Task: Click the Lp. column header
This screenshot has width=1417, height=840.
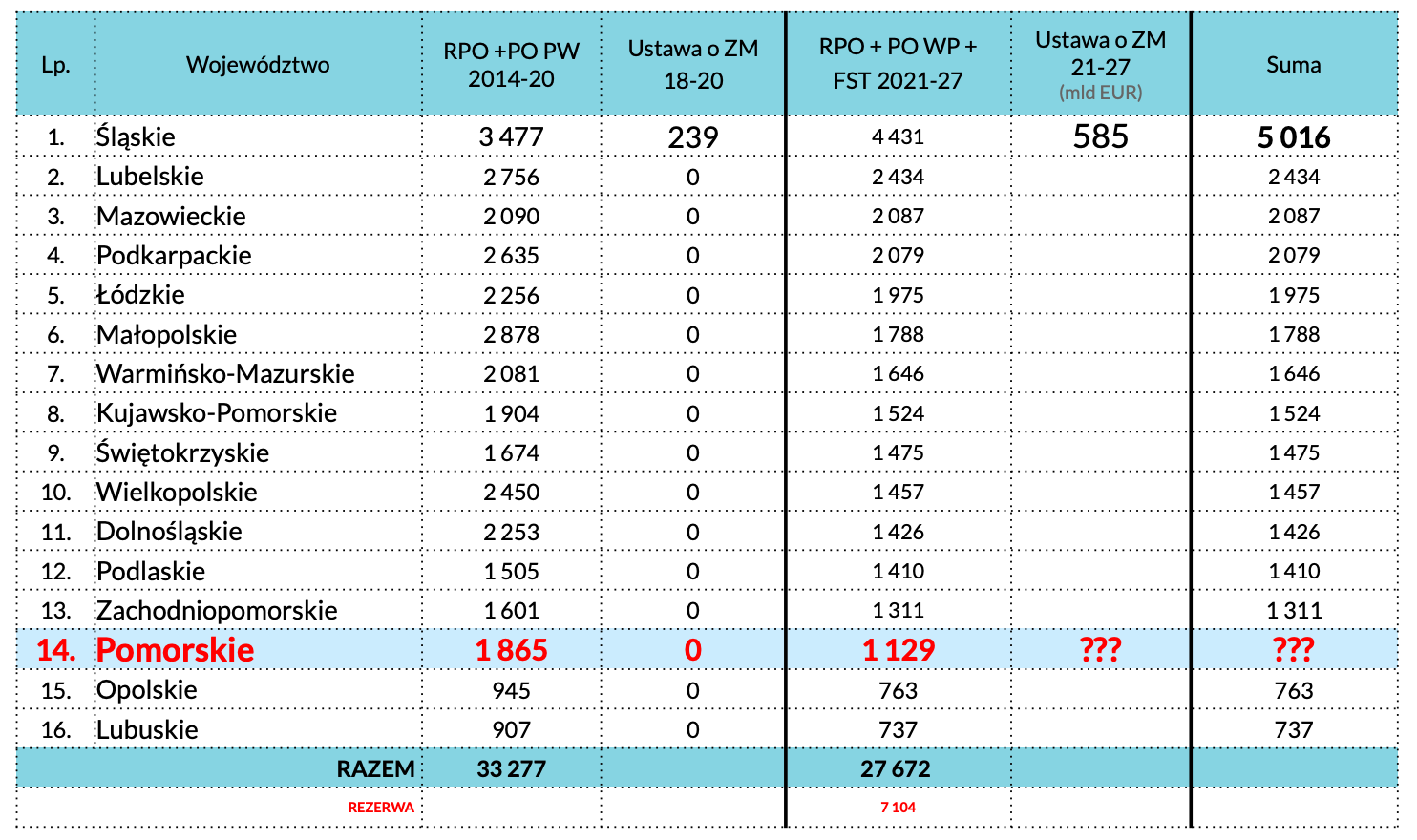Action: 55,65
